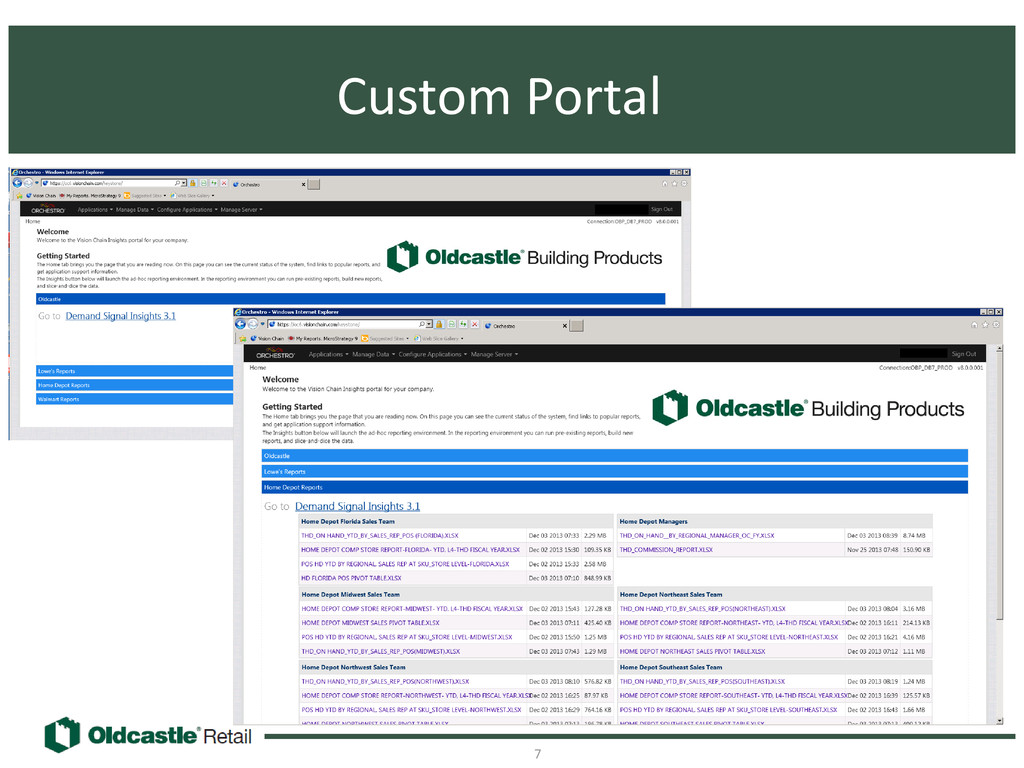This screenshot has height=768, width=1024.
Task: Expand Home Depot Reports bar in rear window
Action: coord(135,385)
